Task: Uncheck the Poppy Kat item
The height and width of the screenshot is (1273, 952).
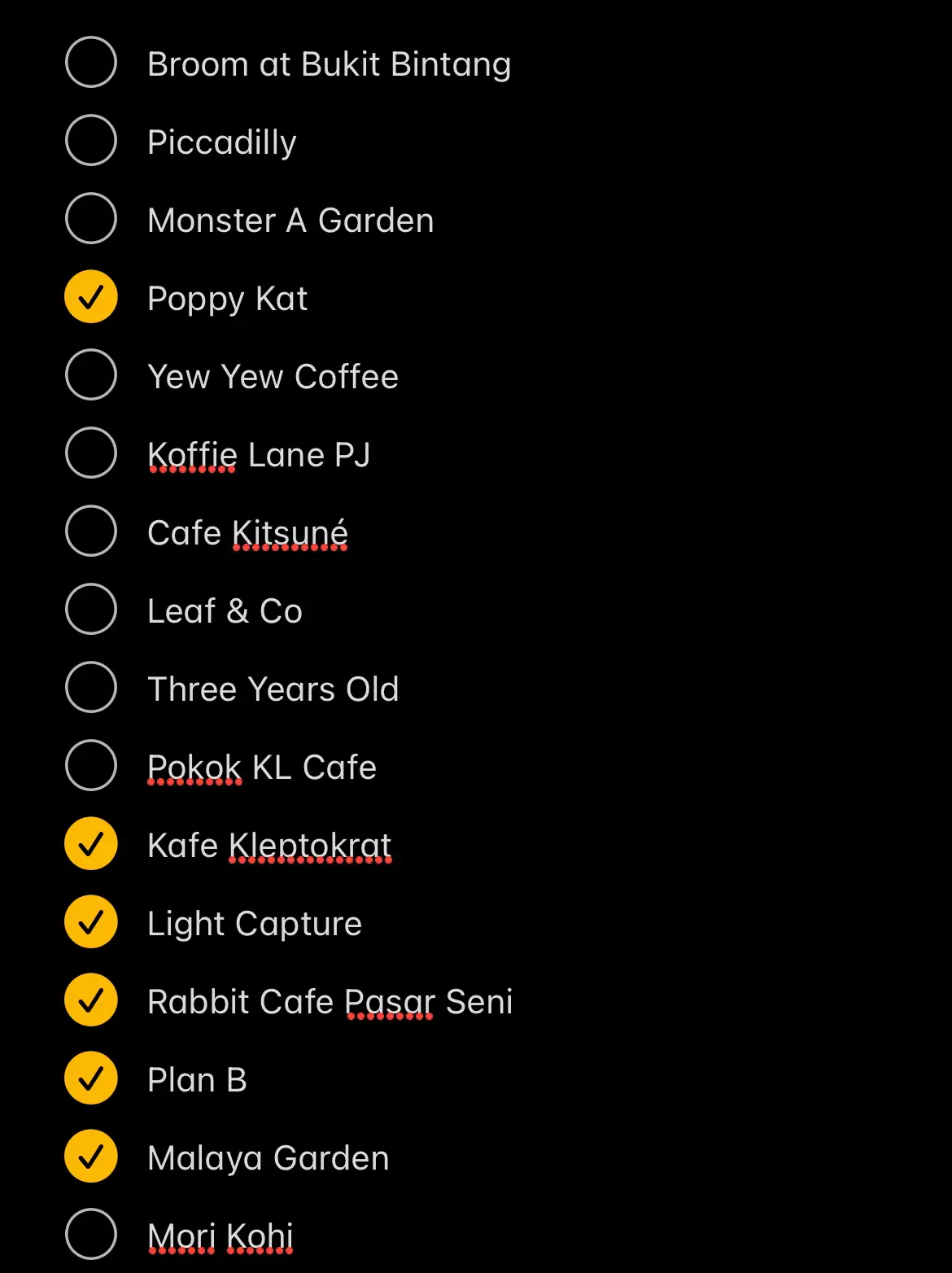Action: (x=91, y=297)
